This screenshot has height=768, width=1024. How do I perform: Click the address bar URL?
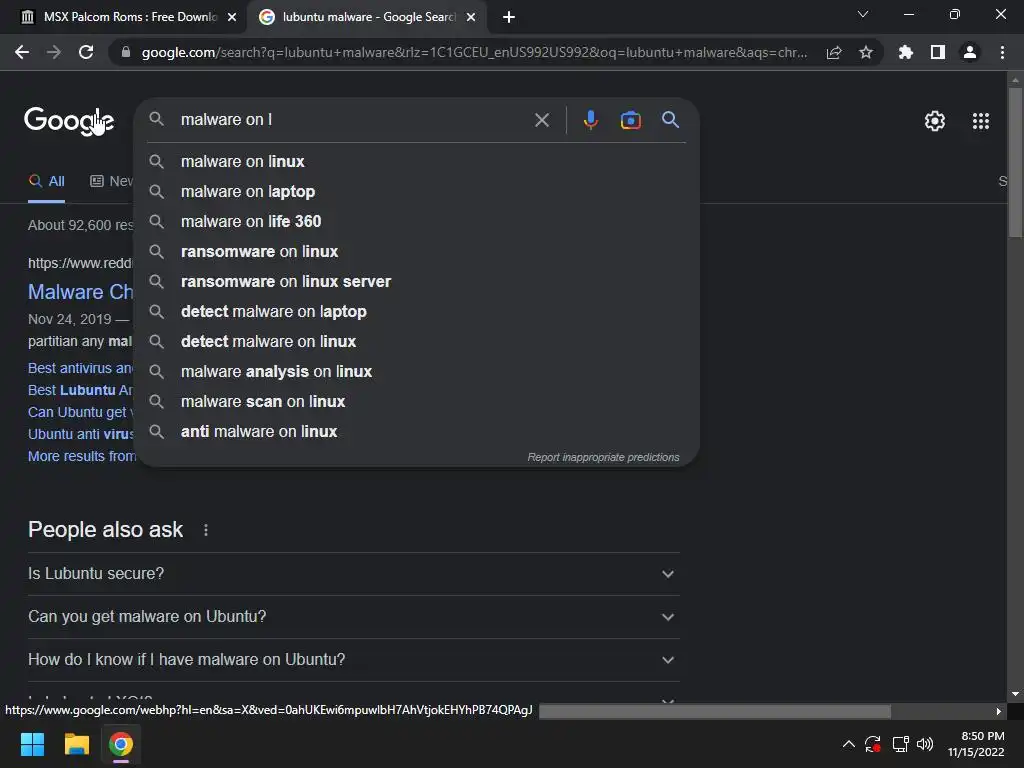[474, 52]
